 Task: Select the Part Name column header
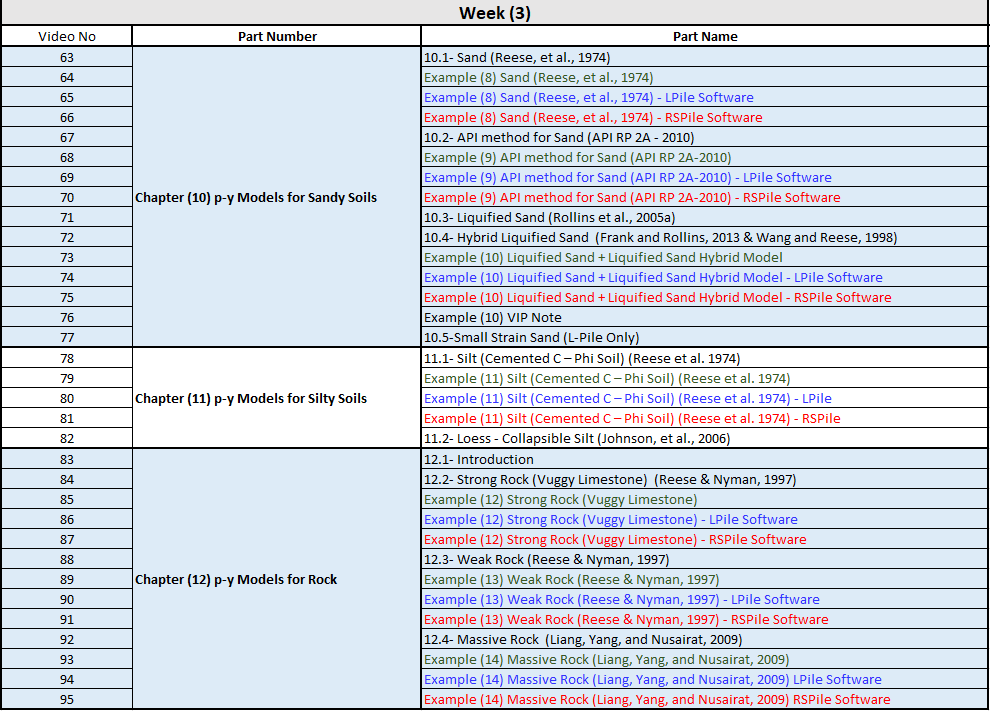(x=704, y=36)
